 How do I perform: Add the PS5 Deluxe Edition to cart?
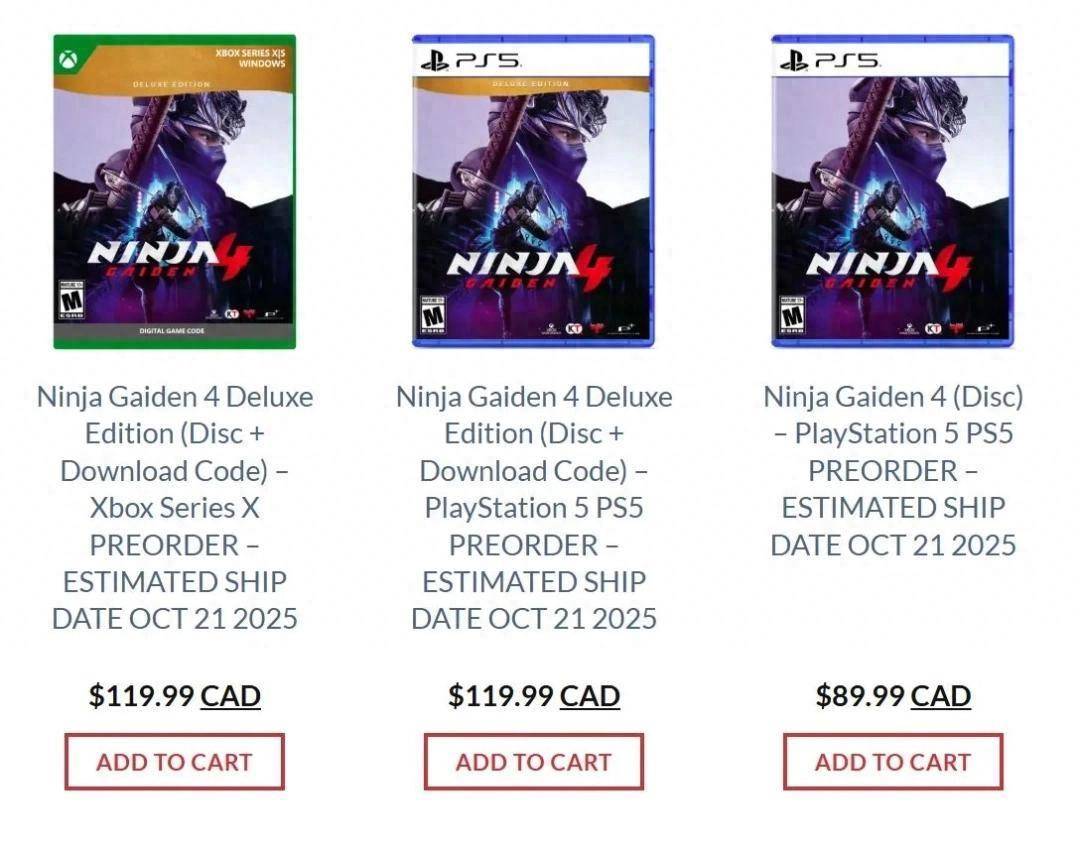pyautogui.click(x=534, y=762)
